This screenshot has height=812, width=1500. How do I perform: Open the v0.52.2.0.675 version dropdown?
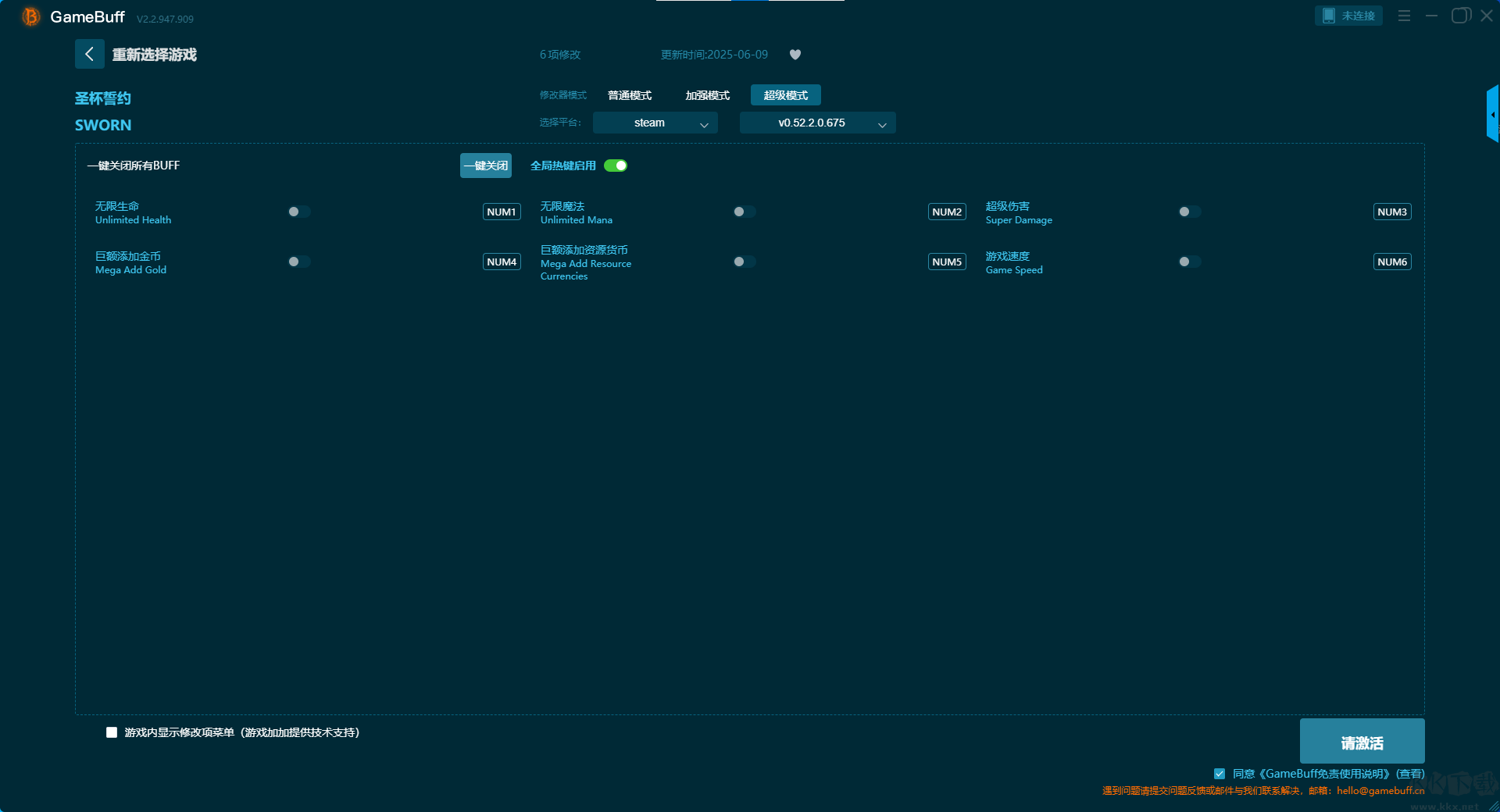[817, 123]
